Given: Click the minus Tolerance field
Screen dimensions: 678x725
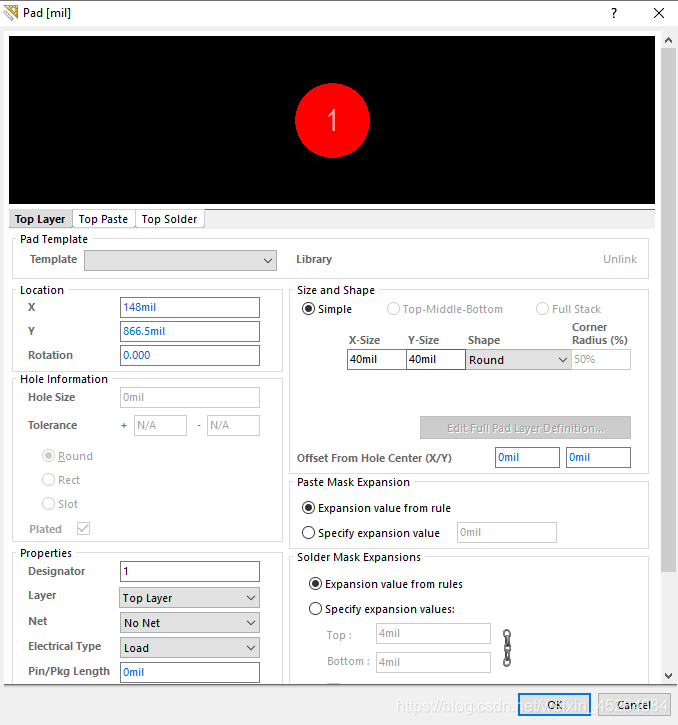Looking at the screenshot, I should (233, 425).
